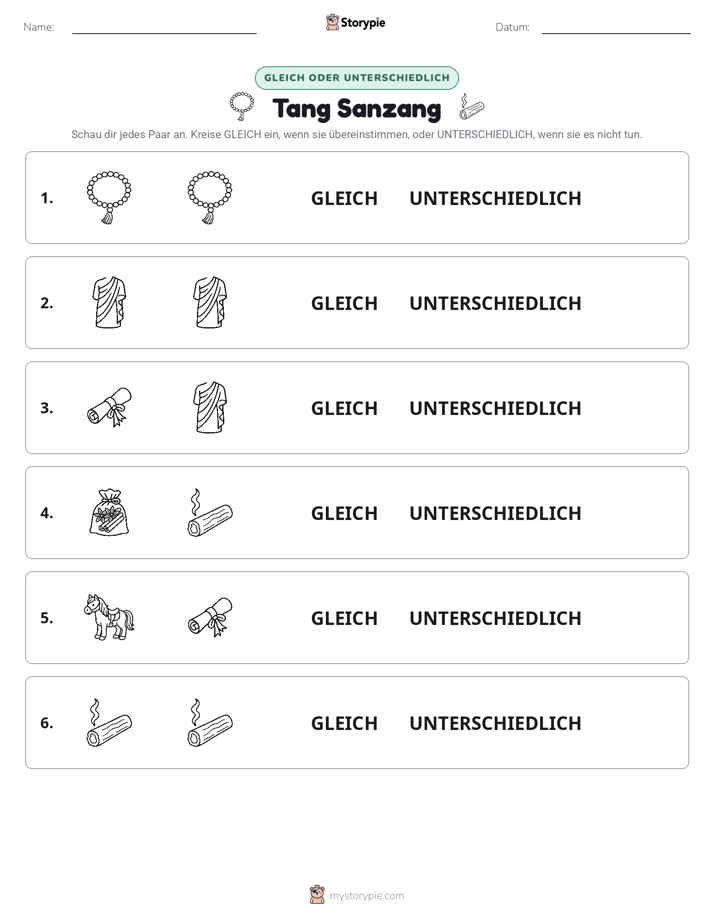Open the mystorypie.com footer link

357,895
